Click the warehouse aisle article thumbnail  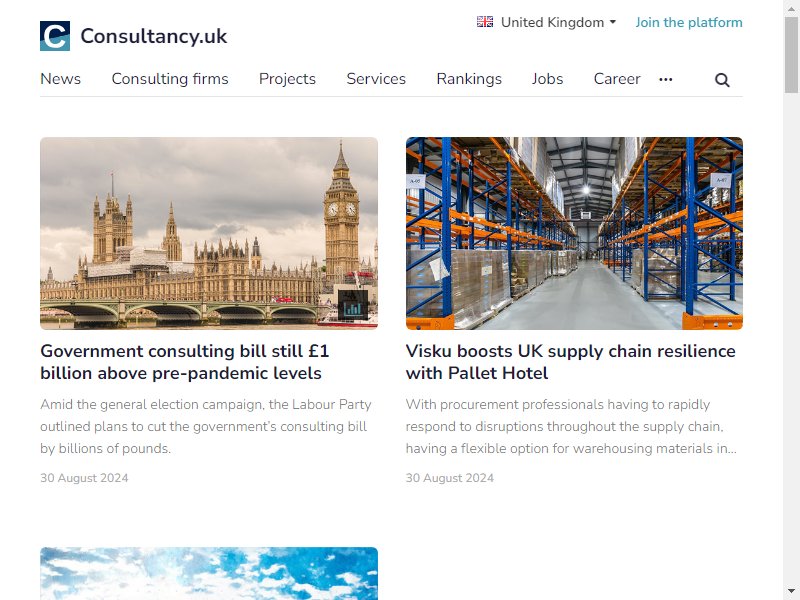[x=574, y=233]
